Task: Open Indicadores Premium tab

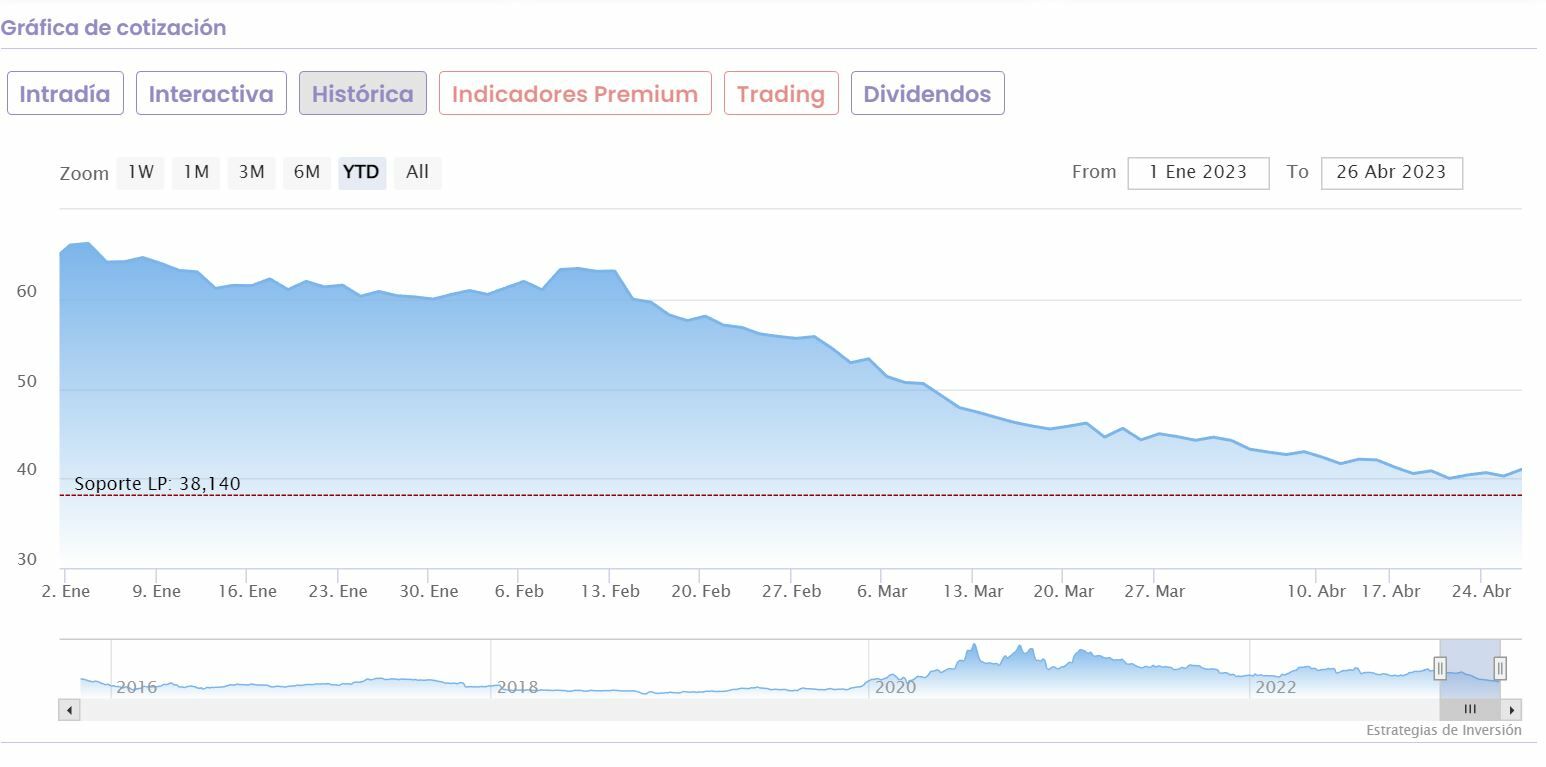Action: [x=575, y=94]
